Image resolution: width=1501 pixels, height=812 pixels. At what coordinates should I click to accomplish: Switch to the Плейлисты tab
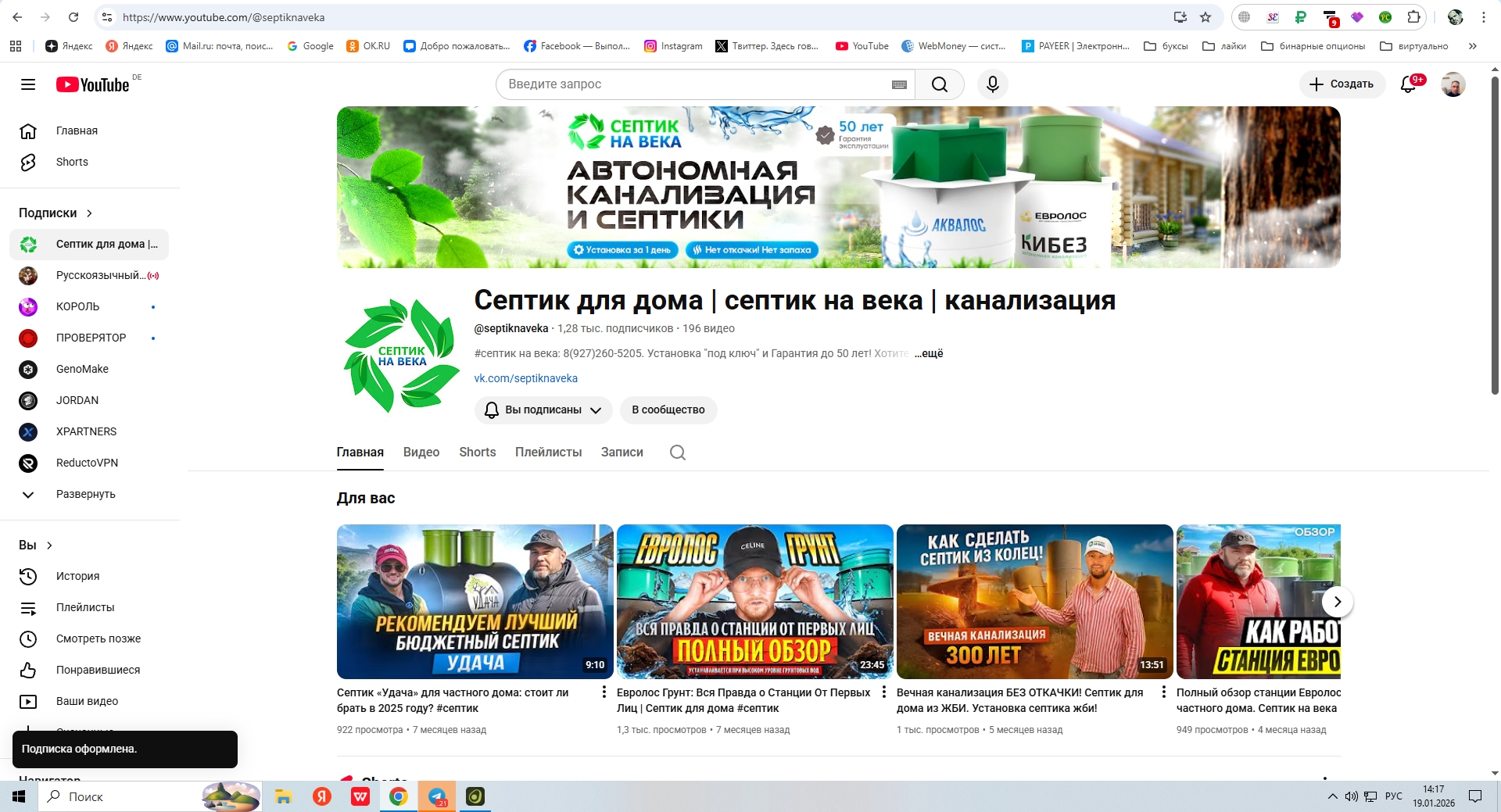[x=548, y=453]
